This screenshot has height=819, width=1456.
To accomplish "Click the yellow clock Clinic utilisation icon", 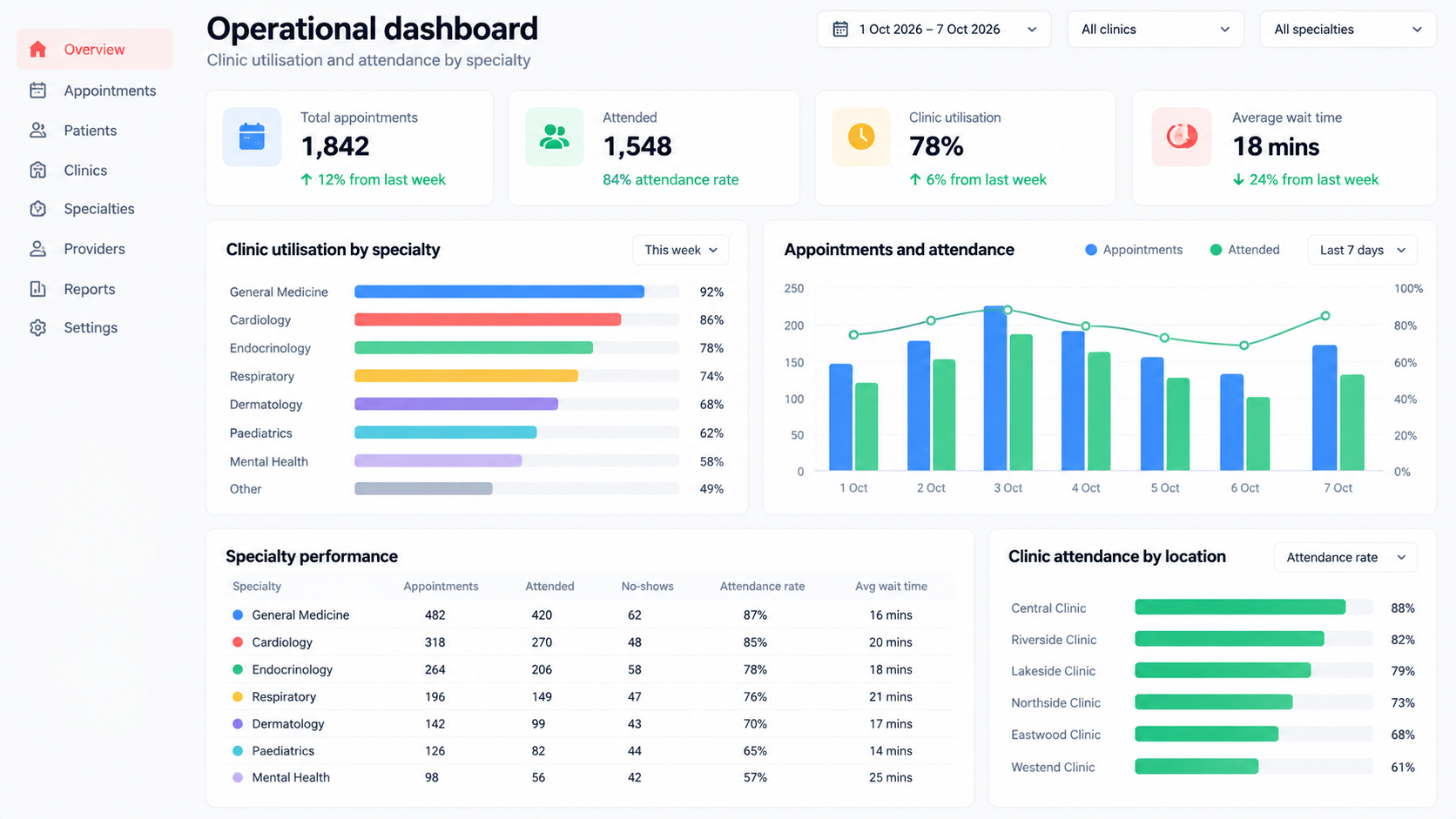I will (861, 137).
